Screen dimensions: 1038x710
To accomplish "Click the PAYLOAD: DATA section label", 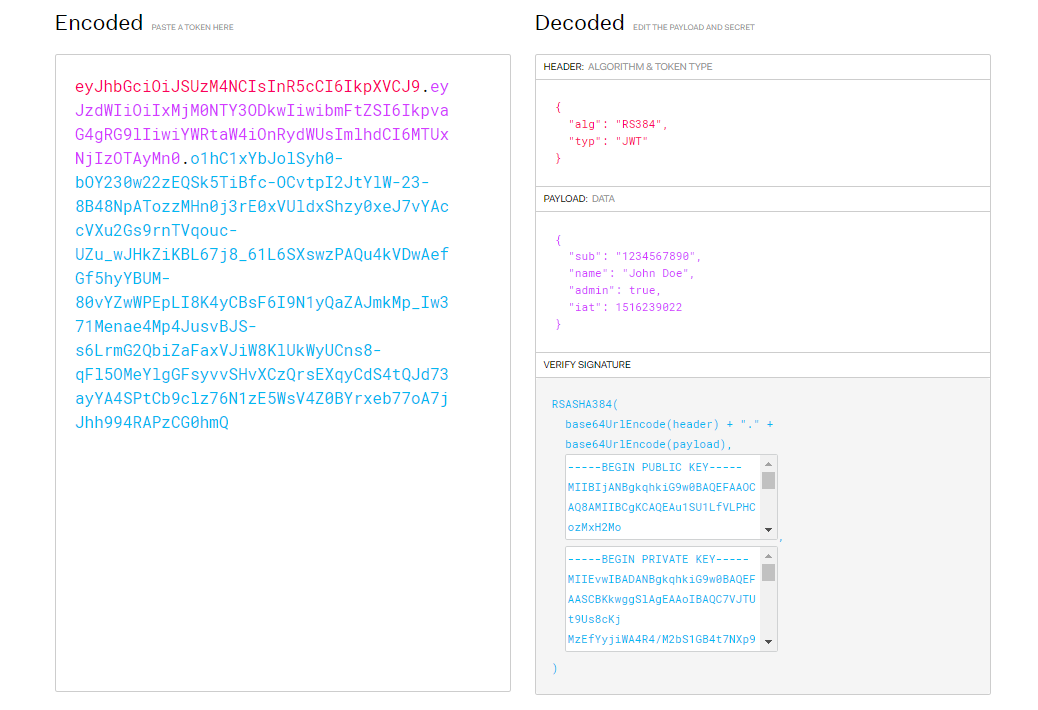I will (579, 199).
